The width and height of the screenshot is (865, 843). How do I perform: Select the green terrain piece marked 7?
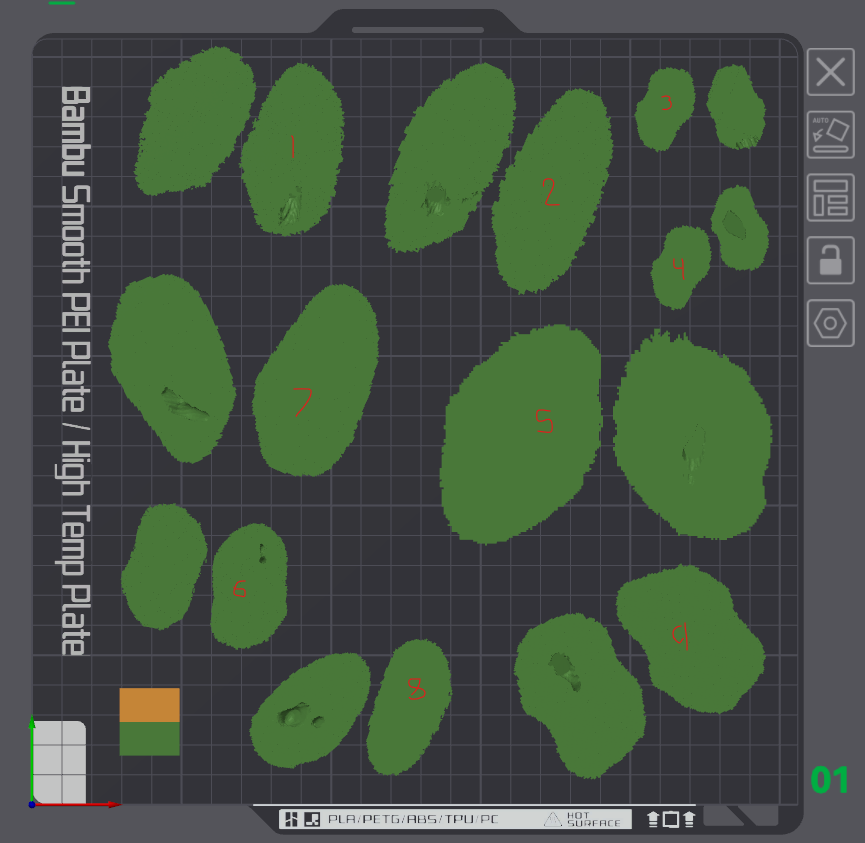tap(315, 381)
